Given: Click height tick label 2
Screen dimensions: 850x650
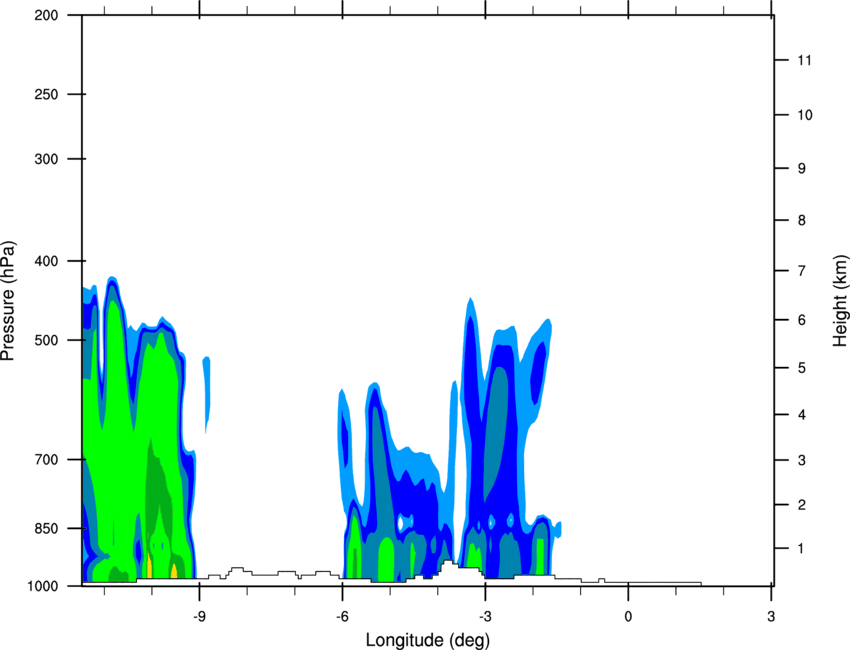Looking at the screenshot, I should click(802, 505).
